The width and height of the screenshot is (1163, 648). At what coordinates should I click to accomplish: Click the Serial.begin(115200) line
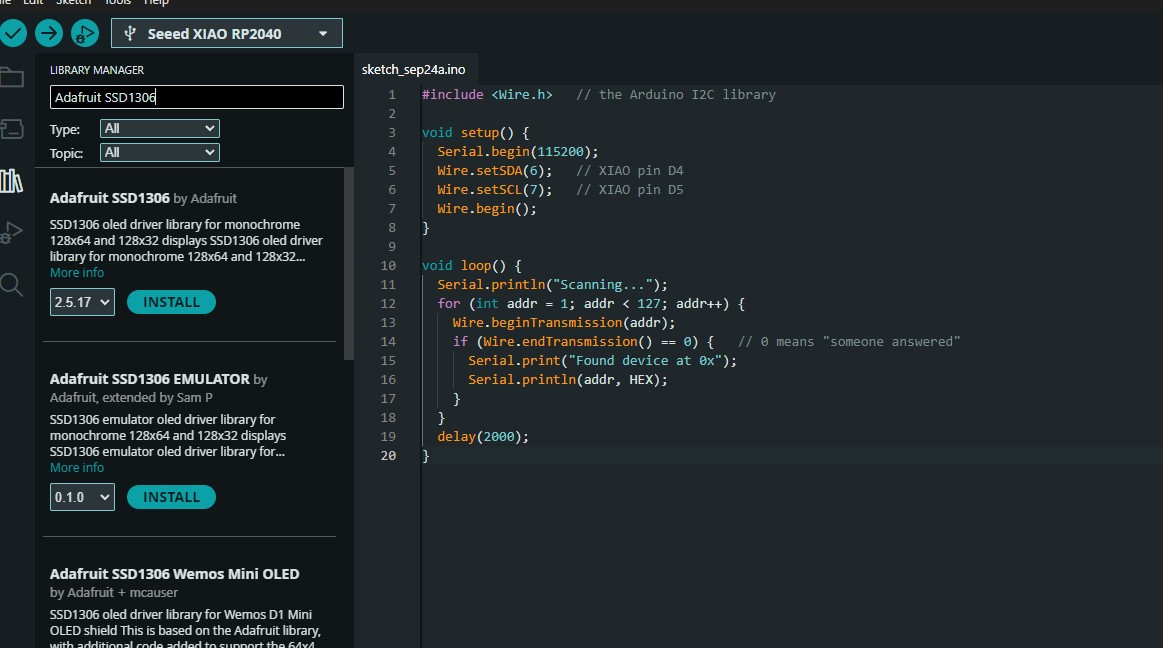pyautogui.click(x=518, y=151)
